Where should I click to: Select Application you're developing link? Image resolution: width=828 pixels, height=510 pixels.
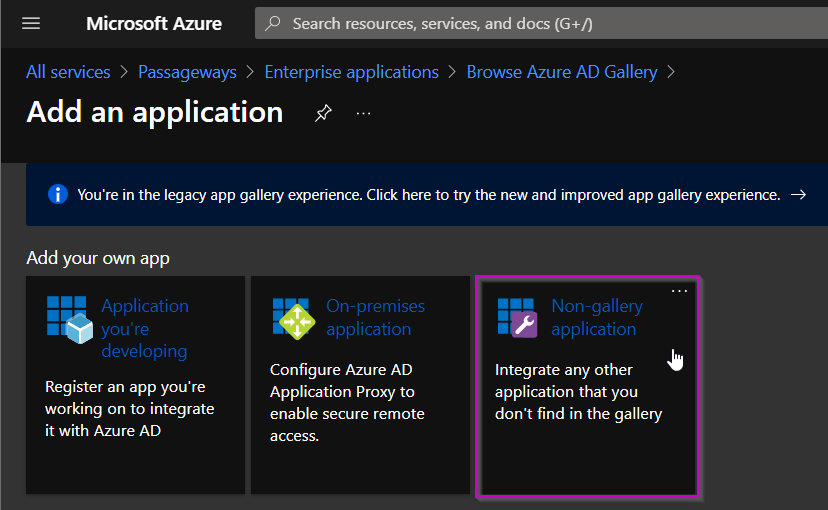(x=145, y=328)
